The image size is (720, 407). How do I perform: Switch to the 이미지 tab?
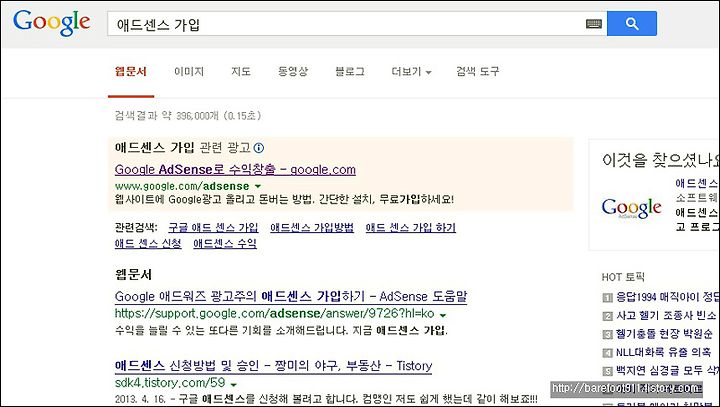pyautogui.click(x=189, y=72)
